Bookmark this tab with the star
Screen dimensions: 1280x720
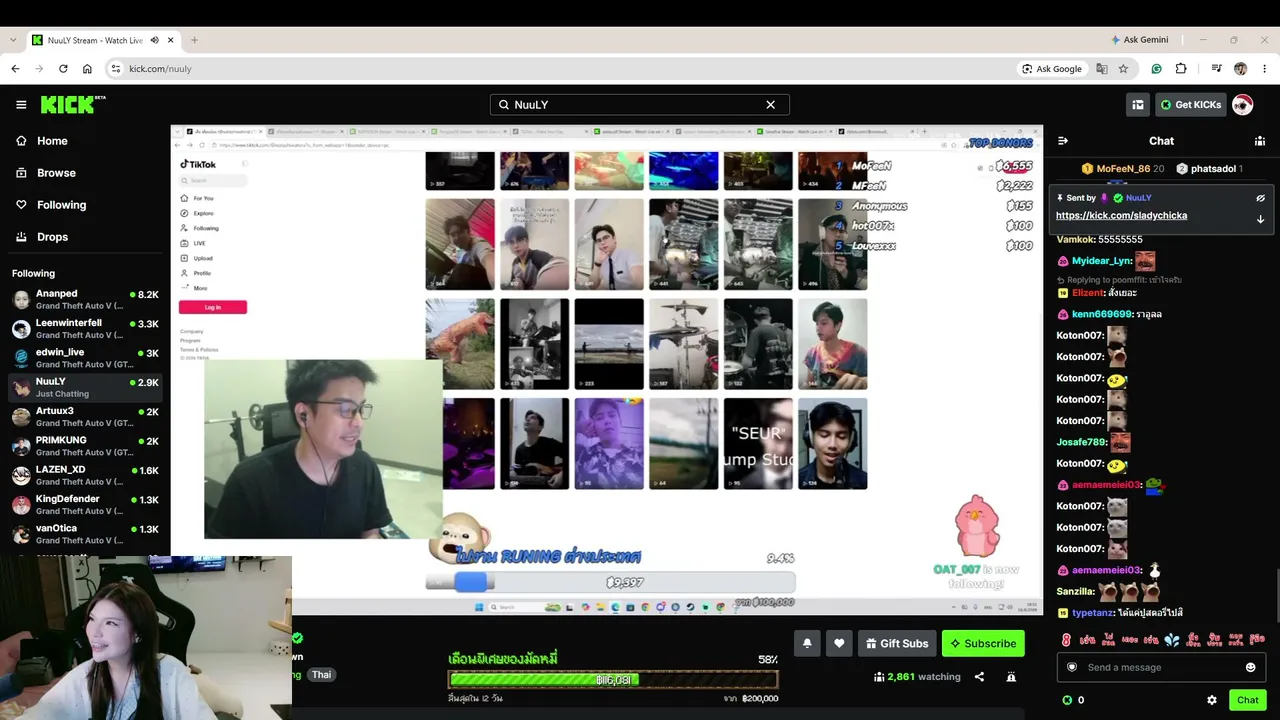1123,69
